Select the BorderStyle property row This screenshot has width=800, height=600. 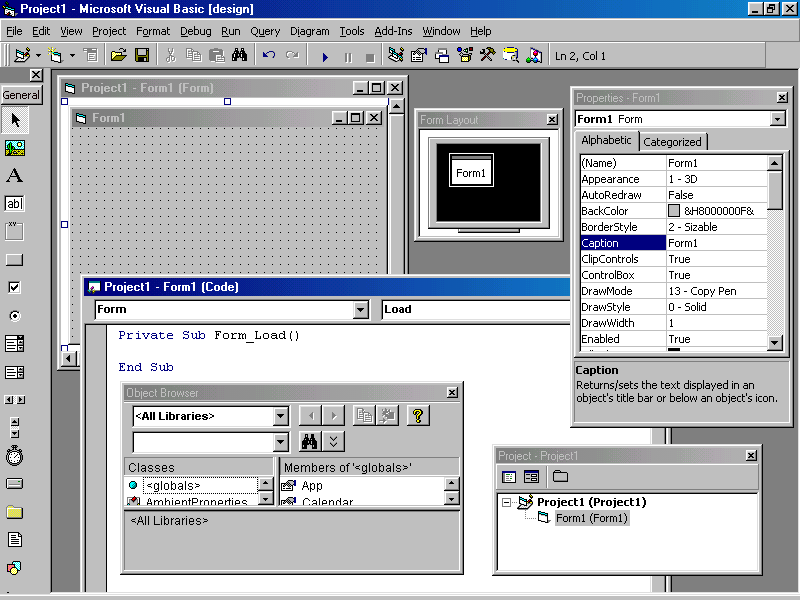673,227
